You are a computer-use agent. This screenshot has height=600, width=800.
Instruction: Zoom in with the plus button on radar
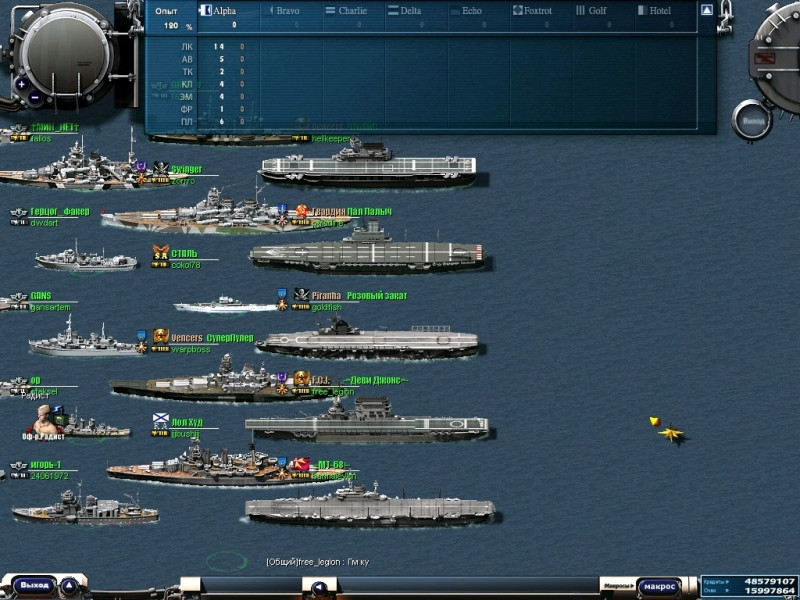pos(21,84)
